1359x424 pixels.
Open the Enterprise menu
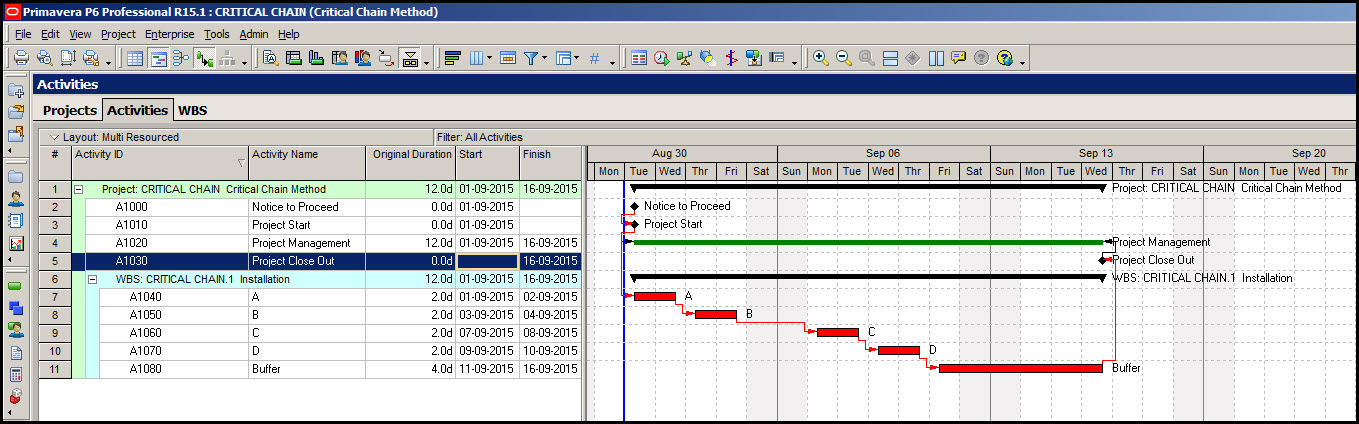pyautogui.click(x=170, y=34)
